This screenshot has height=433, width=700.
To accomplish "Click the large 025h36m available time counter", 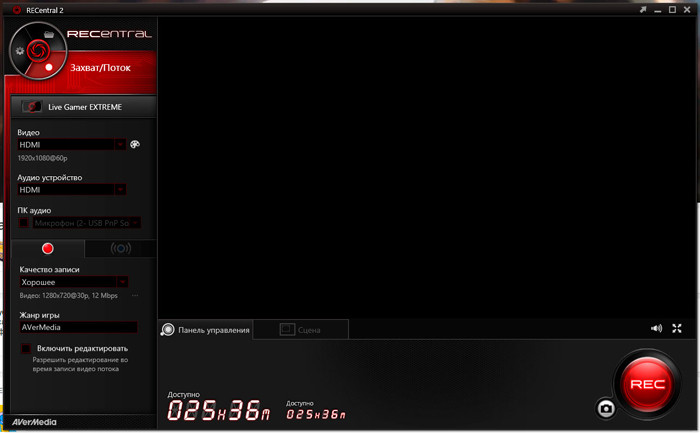I will click(x=219, y=411).
